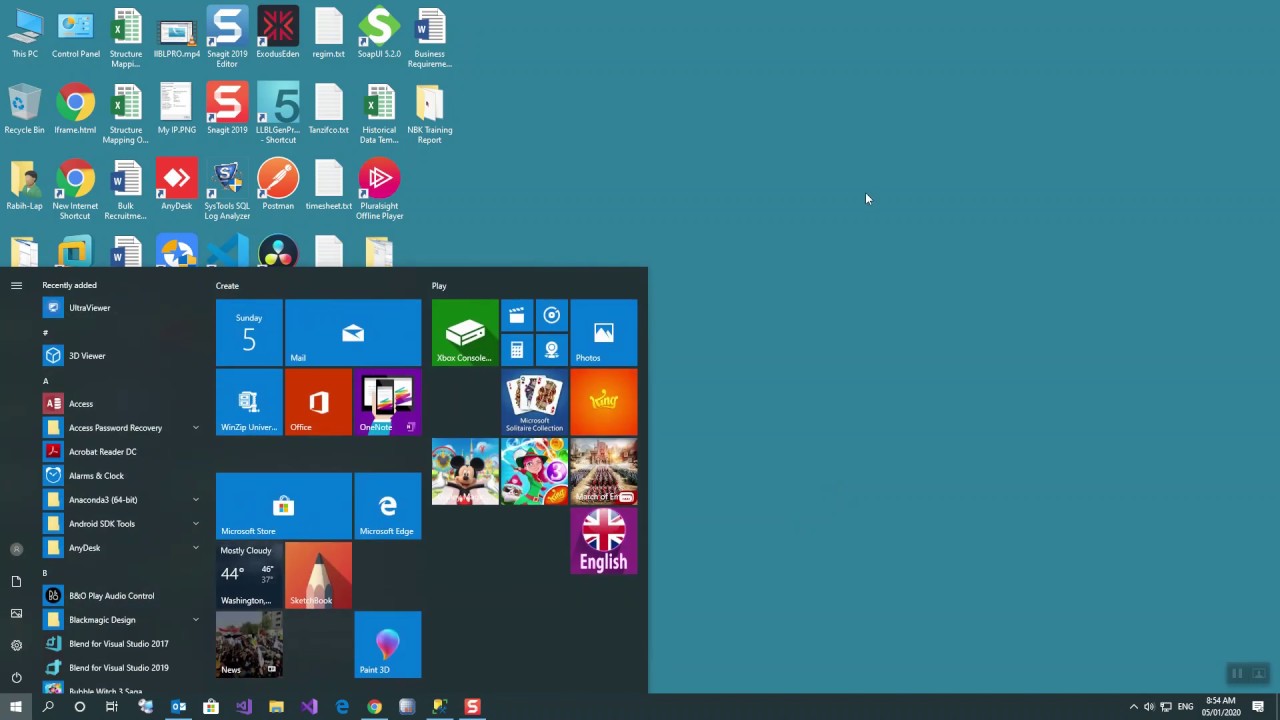The image size is (1280, 720).
Task: Open the volume control in system tray
Action: (1149, 707)
